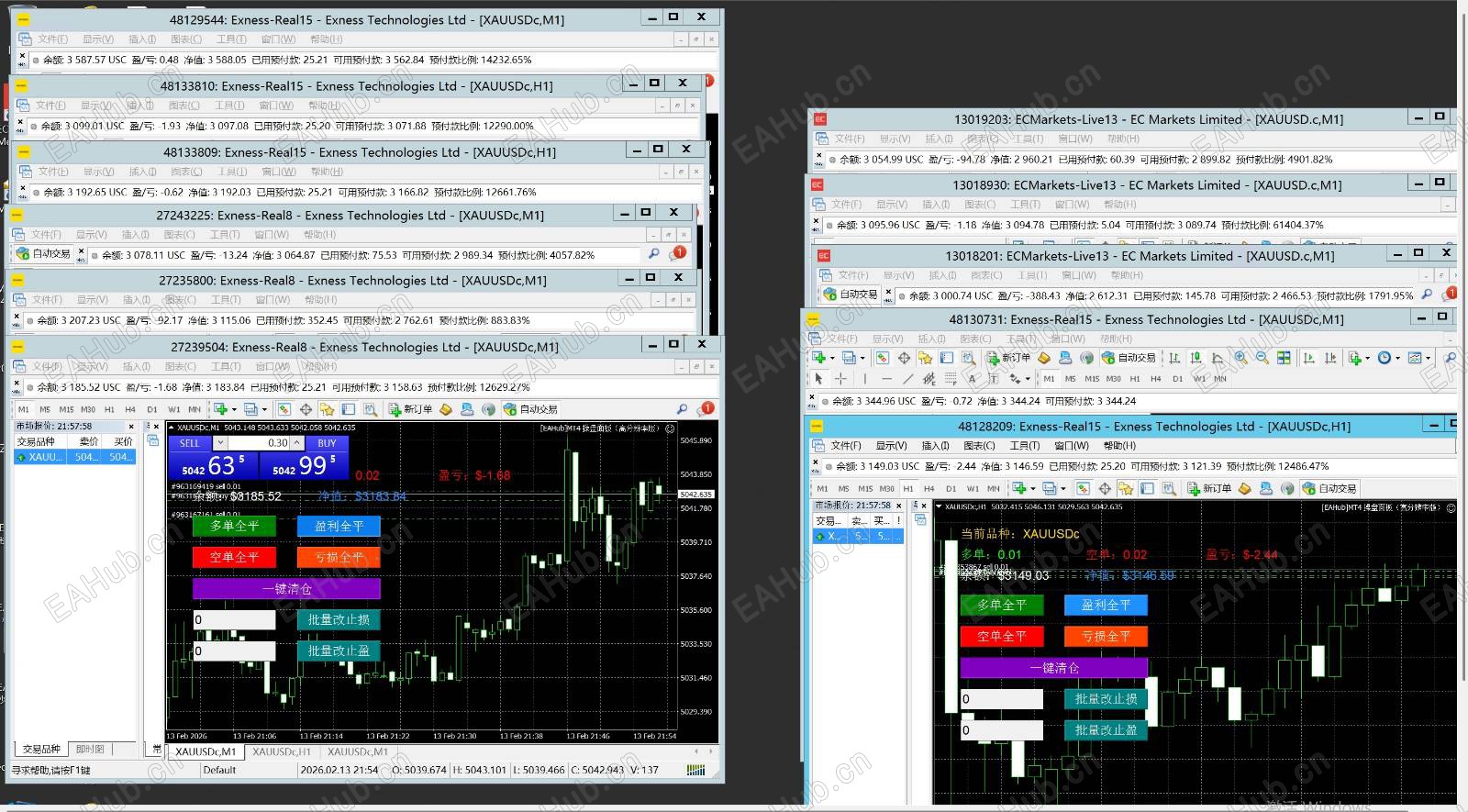The width and height of the screenshot is (1468, 812).
Task: Select H4 timeframe in window 27239504
Action: click(130, 409)
